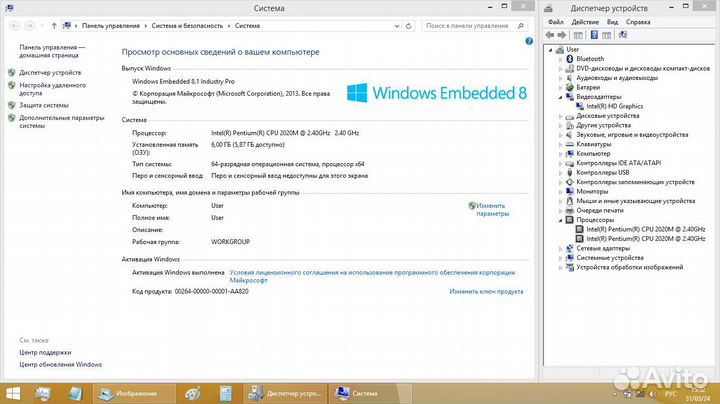
Task: Click blue Help question-mark toolbar icon
Action: 594,35
